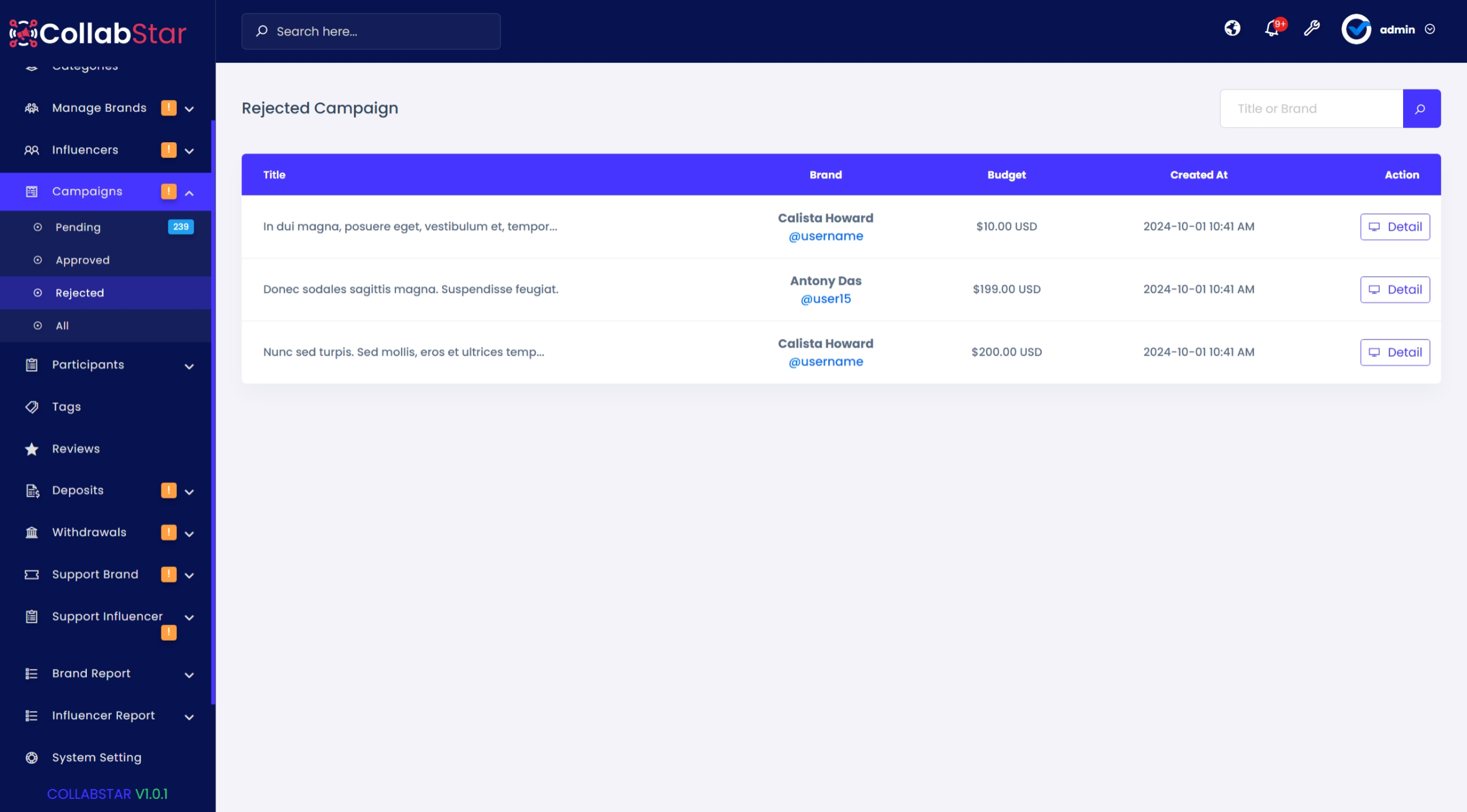Click the COLLABSTAR V1.0.1 version text
Image resolution: width=1467 pixels, height=812 pixels.
click(x=107, y=794)
